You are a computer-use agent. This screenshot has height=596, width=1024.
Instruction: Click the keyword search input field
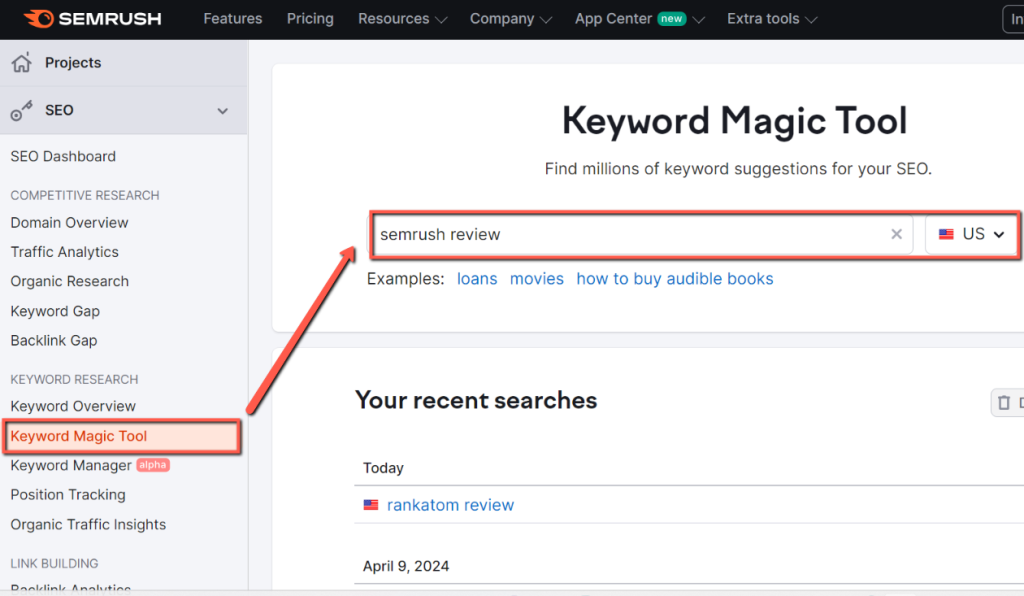click(x=620, y=234)
